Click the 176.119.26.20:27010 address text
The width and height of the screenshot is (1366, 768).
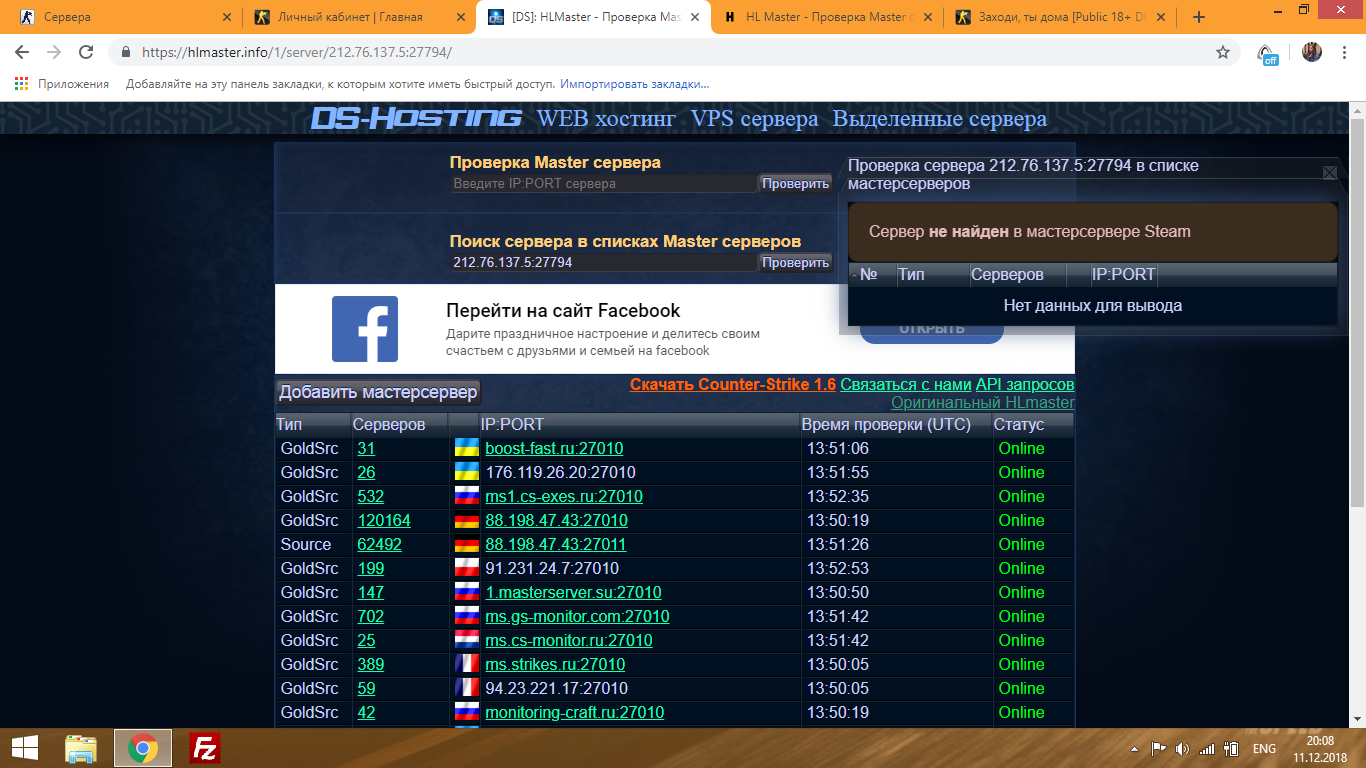tap(560, 472)
